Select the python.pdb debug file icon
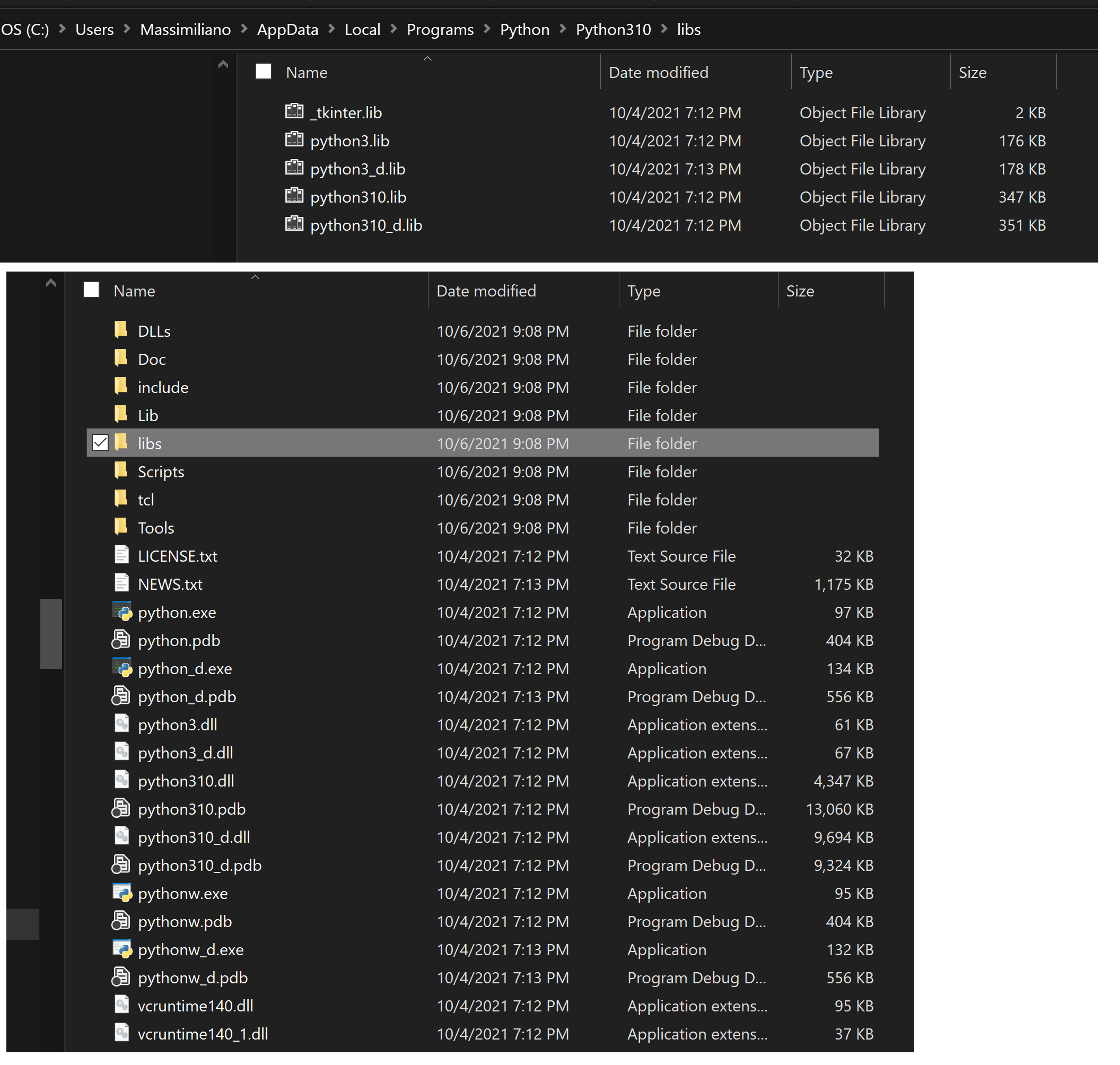This screenshot has height=1065, width=1120. [x=121, y=640]
